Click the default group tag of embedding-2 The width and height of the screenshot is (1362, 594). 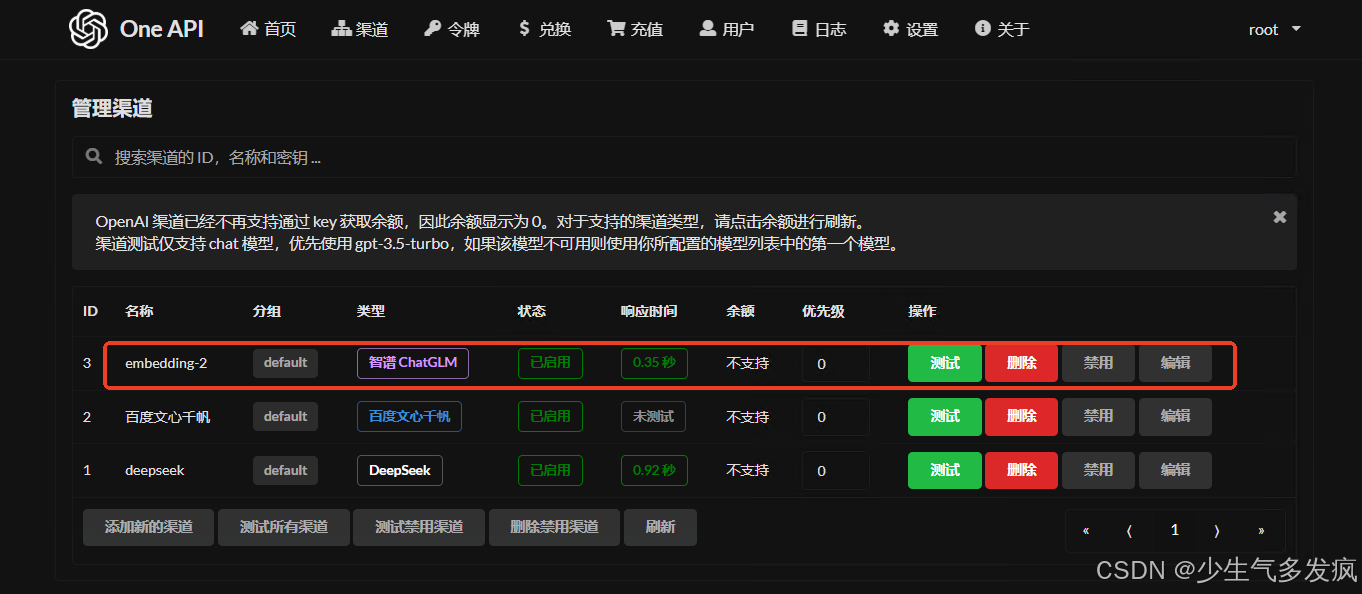285,363
